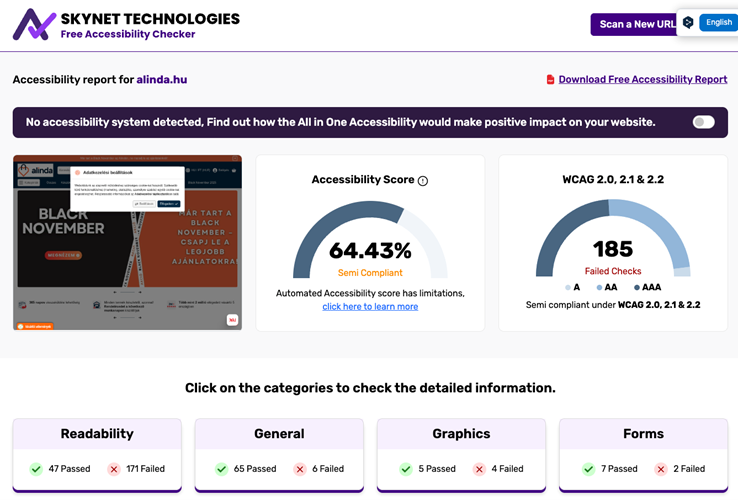Click the accessibility widget icon near English
The image size is (738, 500).
point(688,23)
